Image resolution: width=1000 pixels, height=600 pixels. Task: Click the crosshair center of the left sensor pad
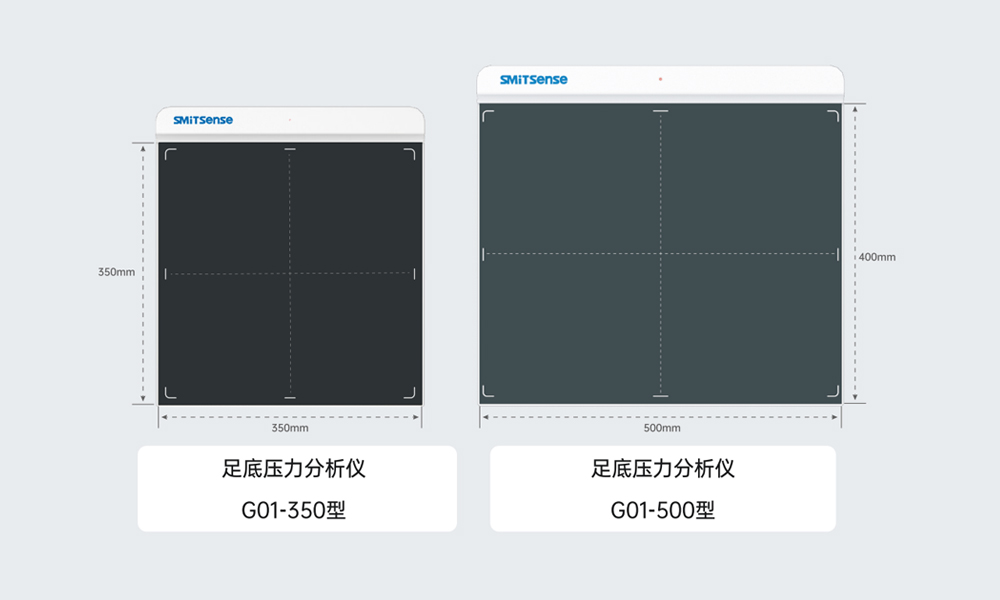coord(290,273)
